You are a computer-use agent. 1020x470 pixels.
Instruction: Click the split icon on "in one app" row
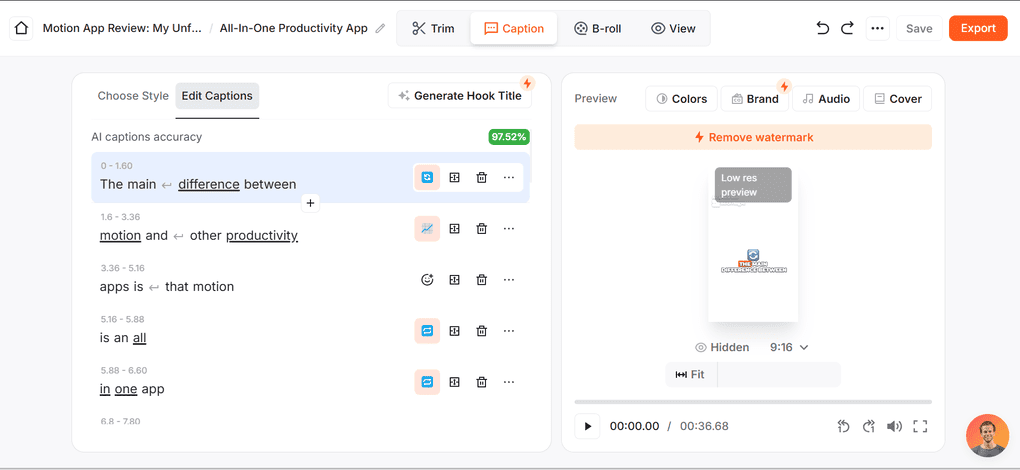tap(455, 382)
